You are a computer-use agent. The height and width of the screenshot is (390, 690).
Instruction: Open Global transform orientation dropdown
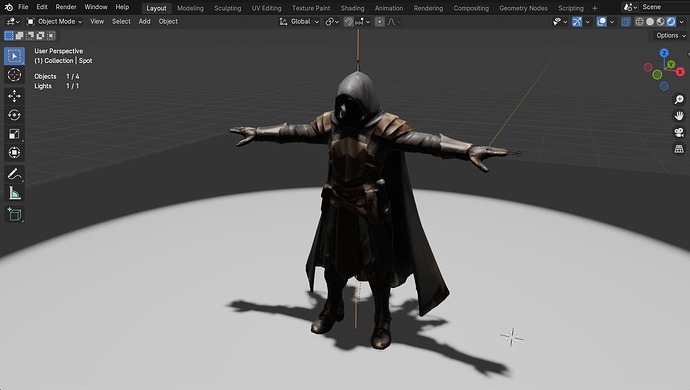click(299, 22)
